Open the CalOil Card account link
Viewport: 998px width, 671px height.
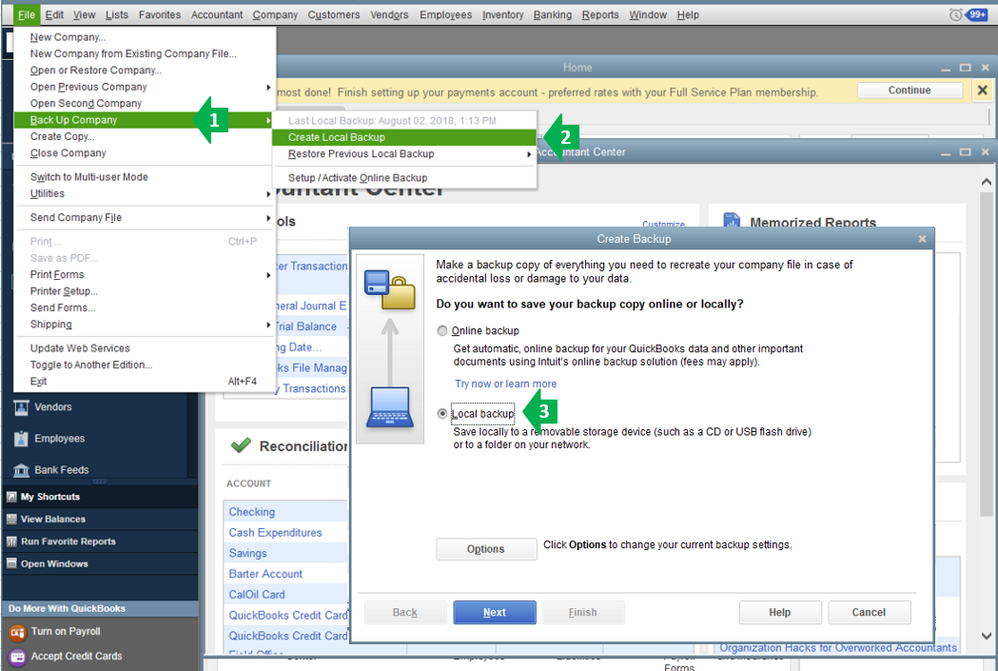click(x=257, y=595)
